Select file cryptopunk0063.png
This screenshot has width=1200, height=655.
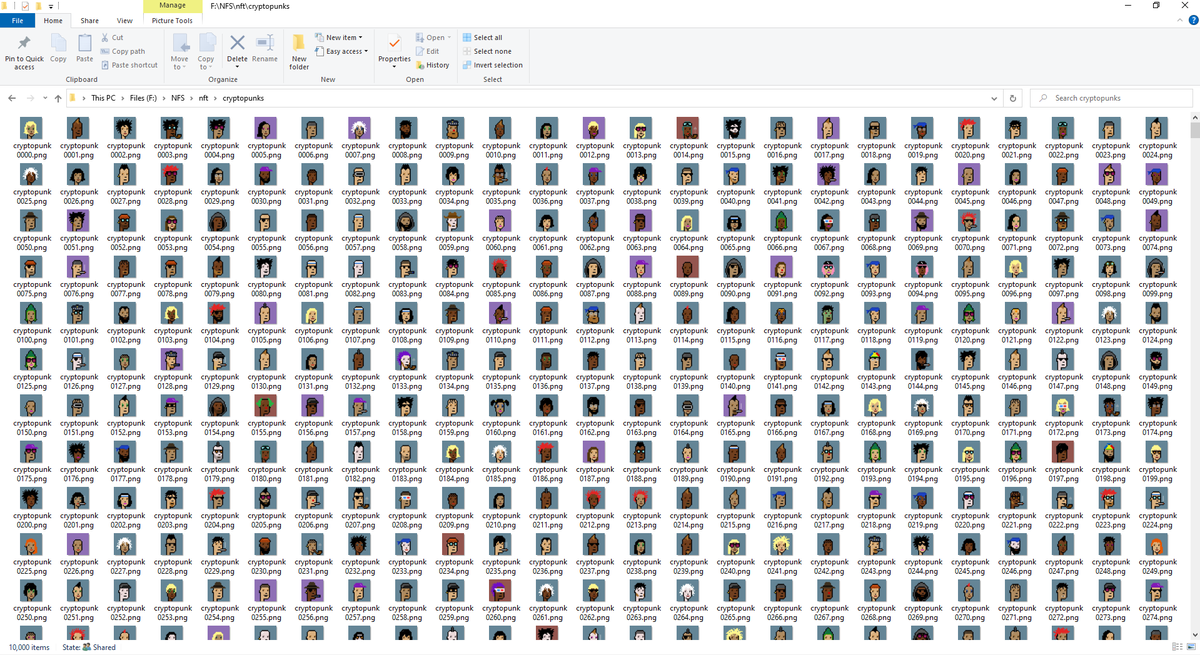tap(641, 231)
